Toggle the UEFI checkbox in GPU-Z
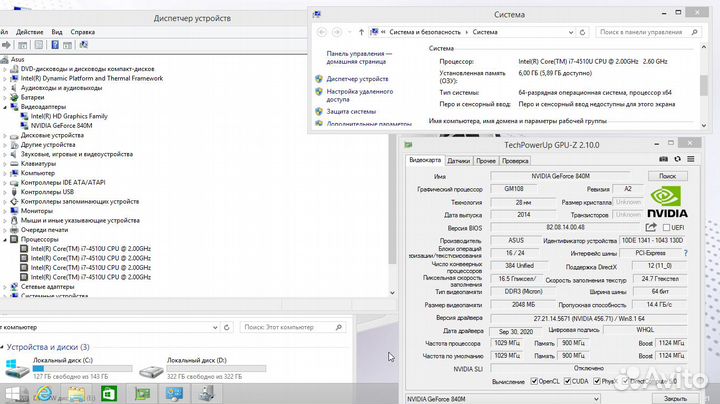720x404 pixels. [x=666, y=227]
